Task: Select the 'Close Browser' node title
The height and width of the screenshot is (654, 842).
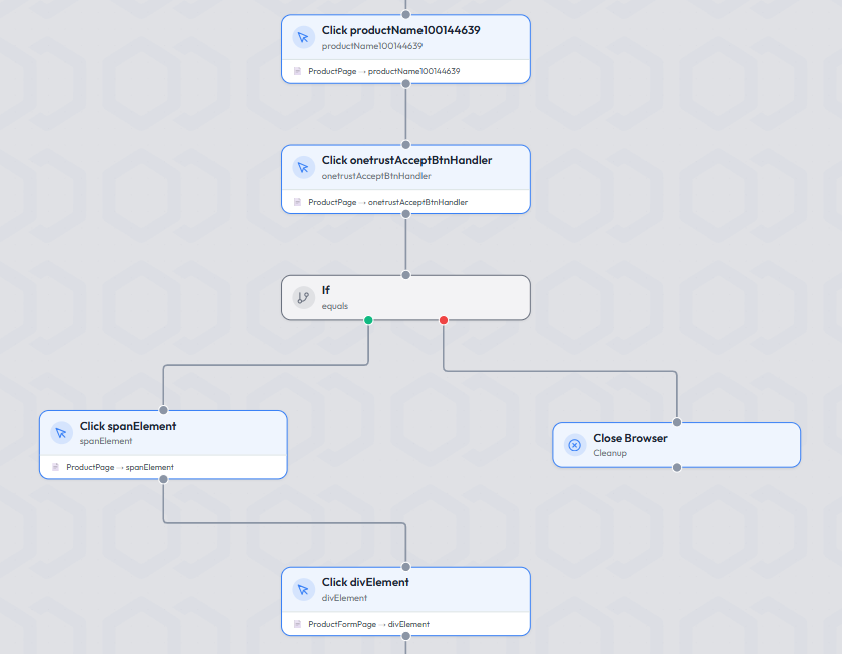Action: point(630,438)
